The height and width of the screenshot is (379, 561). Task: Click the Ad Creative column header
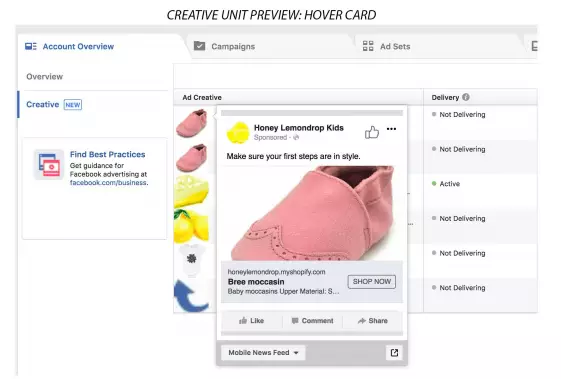202,97
